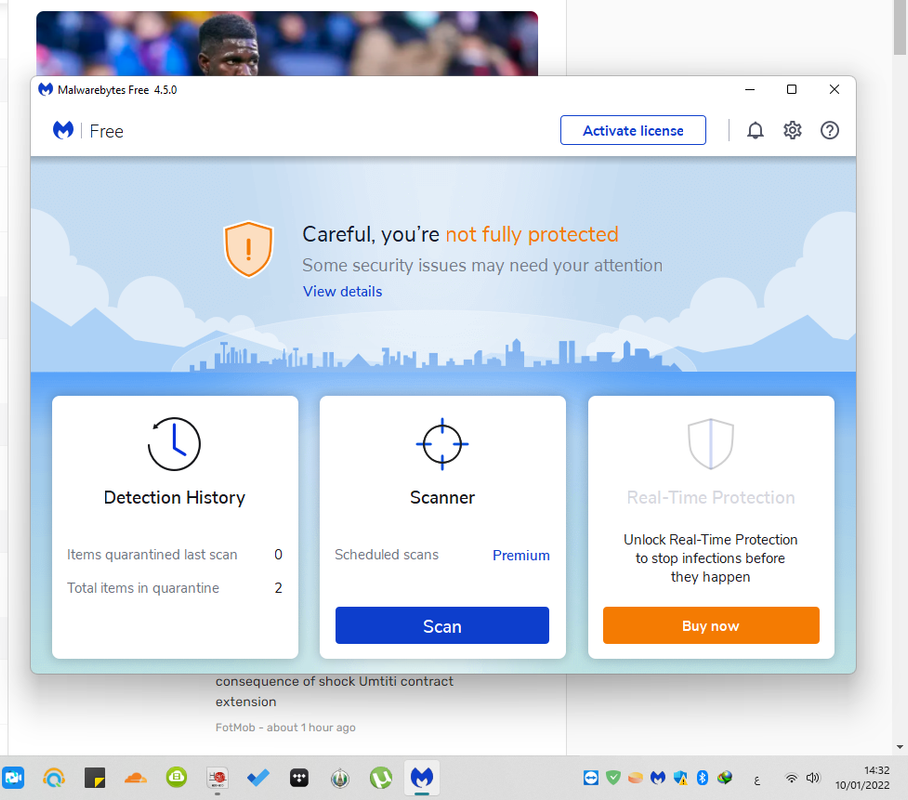Screen dimensions: 908x800
Task: Start a scan with the Scan button
Action: (x=442, y=626)
